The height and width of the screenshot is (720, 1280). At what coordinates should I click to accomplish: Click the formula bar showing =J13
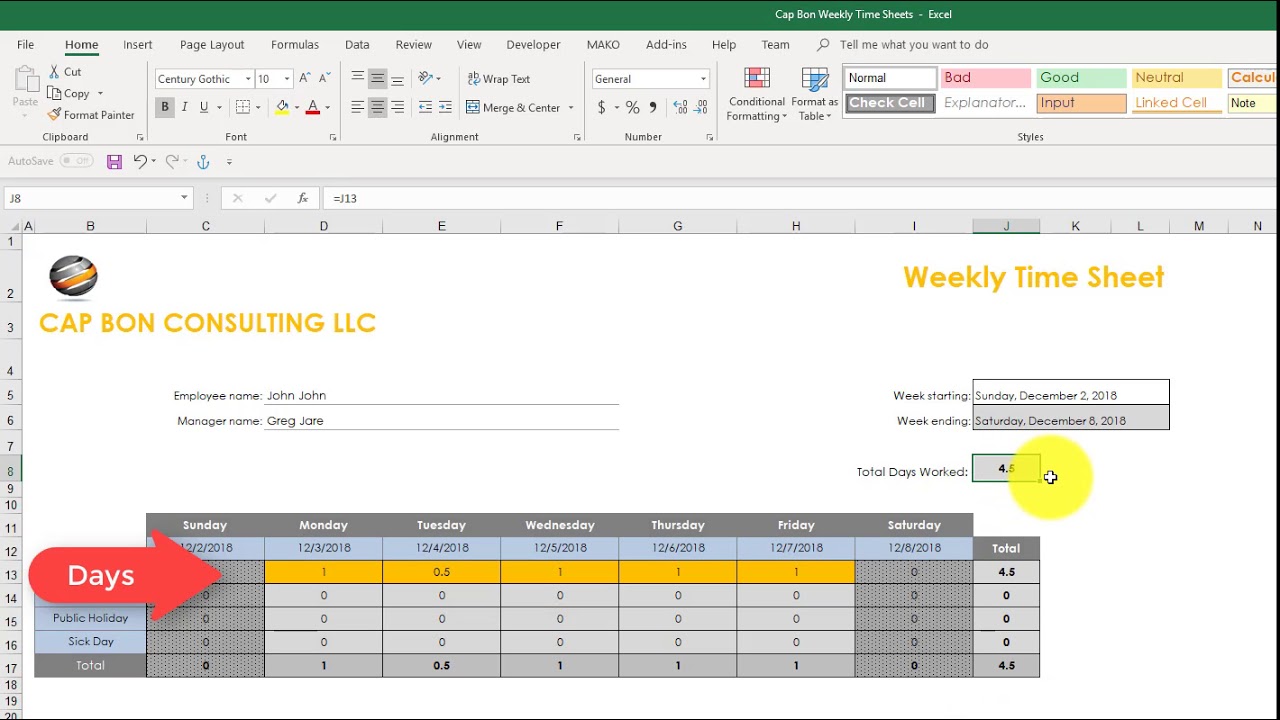pyautogui.click(x=800, y=198)
